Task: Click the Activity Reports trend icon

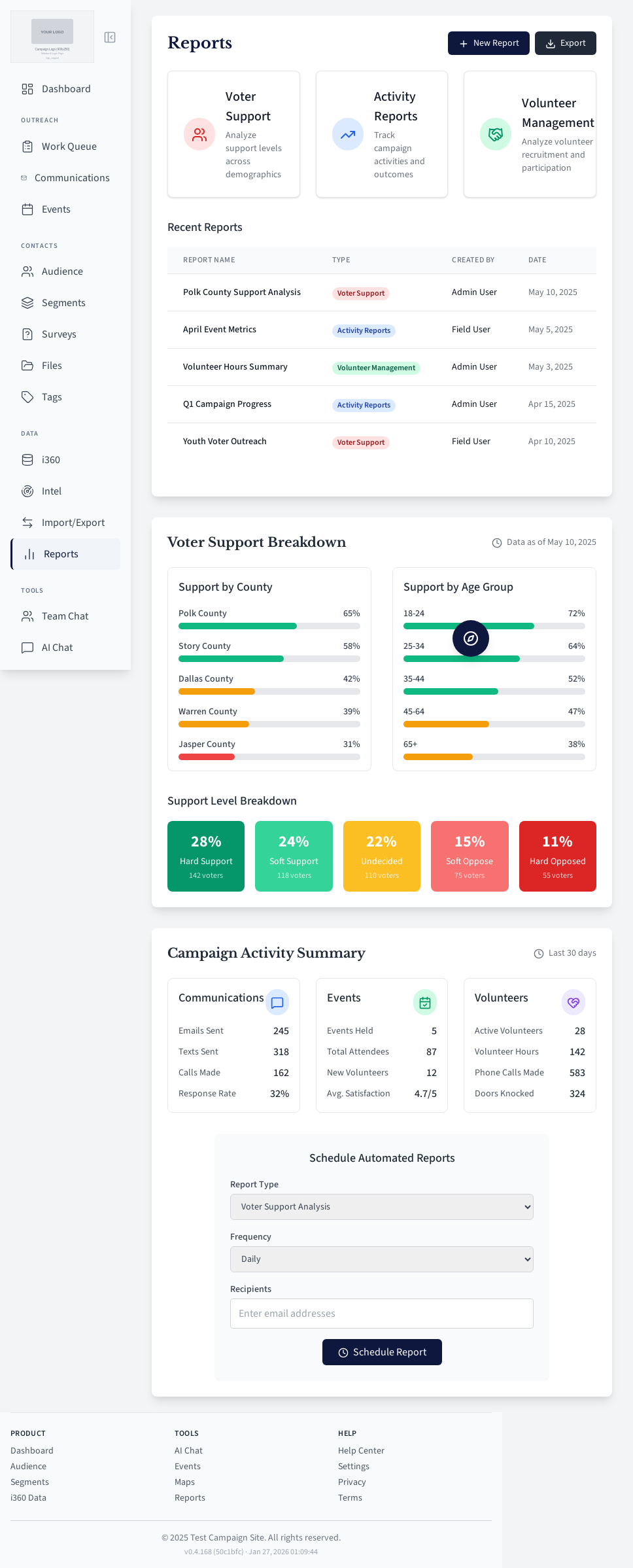Action: 348,134
